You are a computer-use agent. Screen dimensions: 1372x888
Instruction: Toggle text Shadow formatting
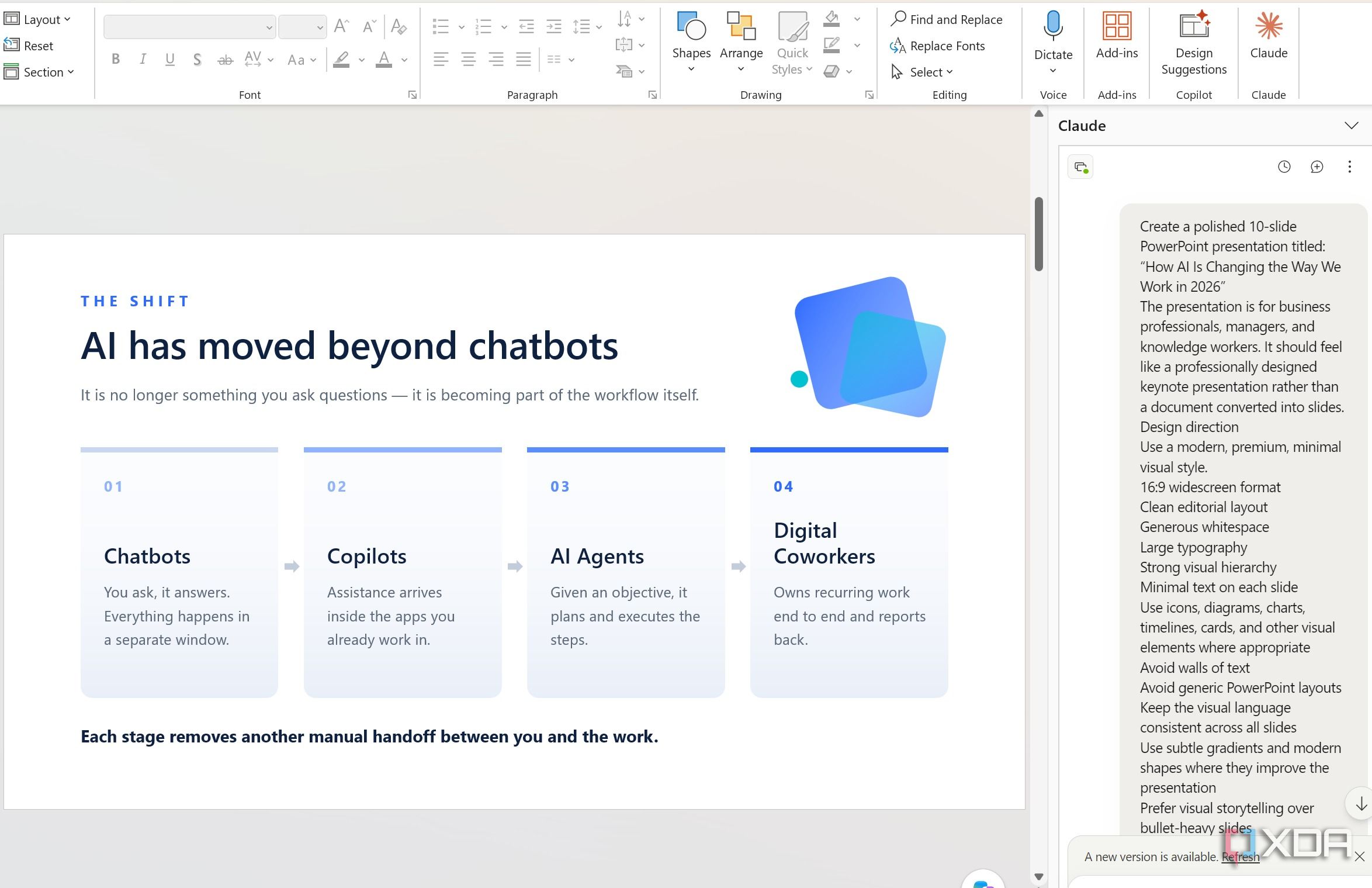click(198, 59)
